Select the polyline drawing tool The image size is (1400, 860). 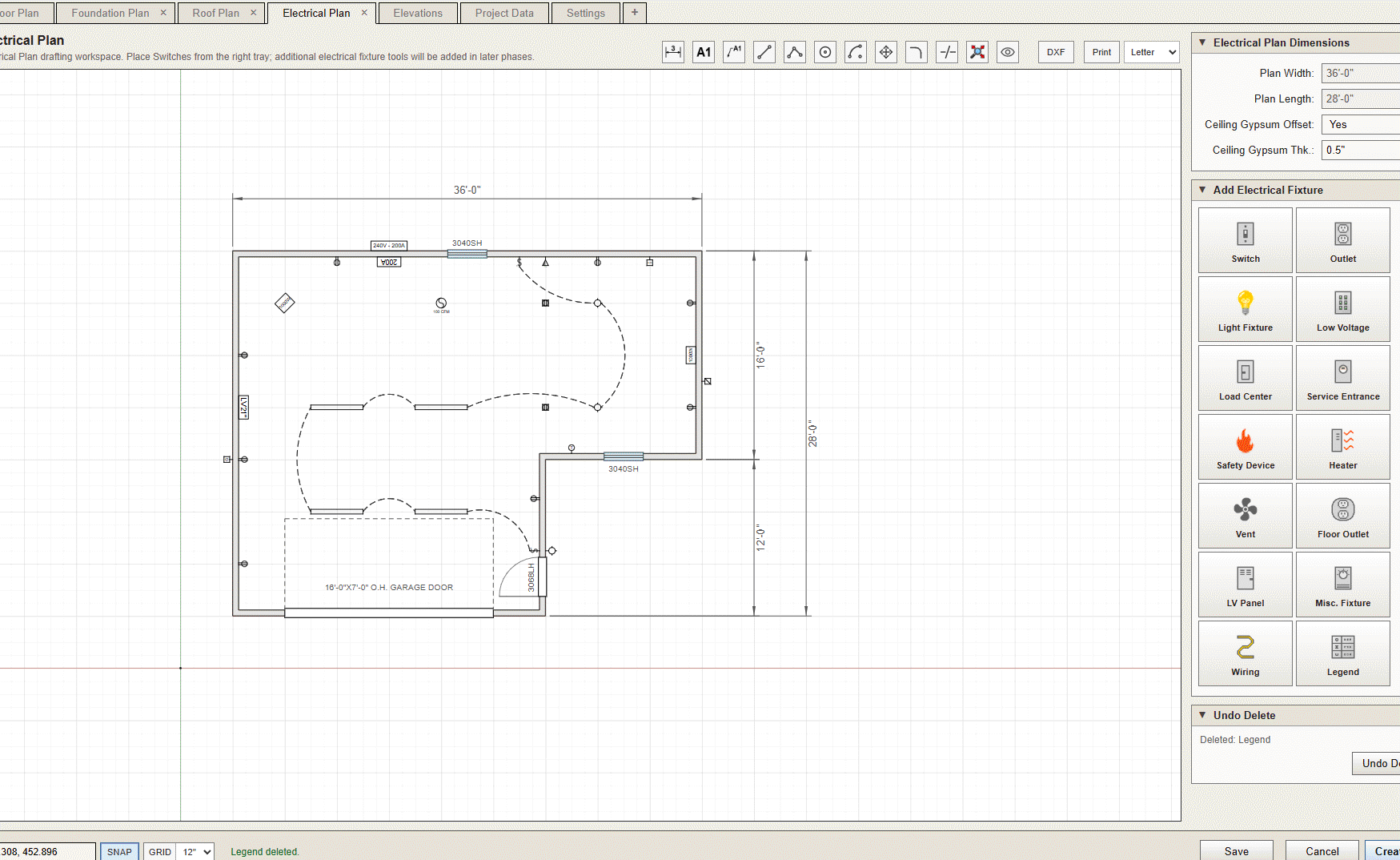[x=795, y=52]
